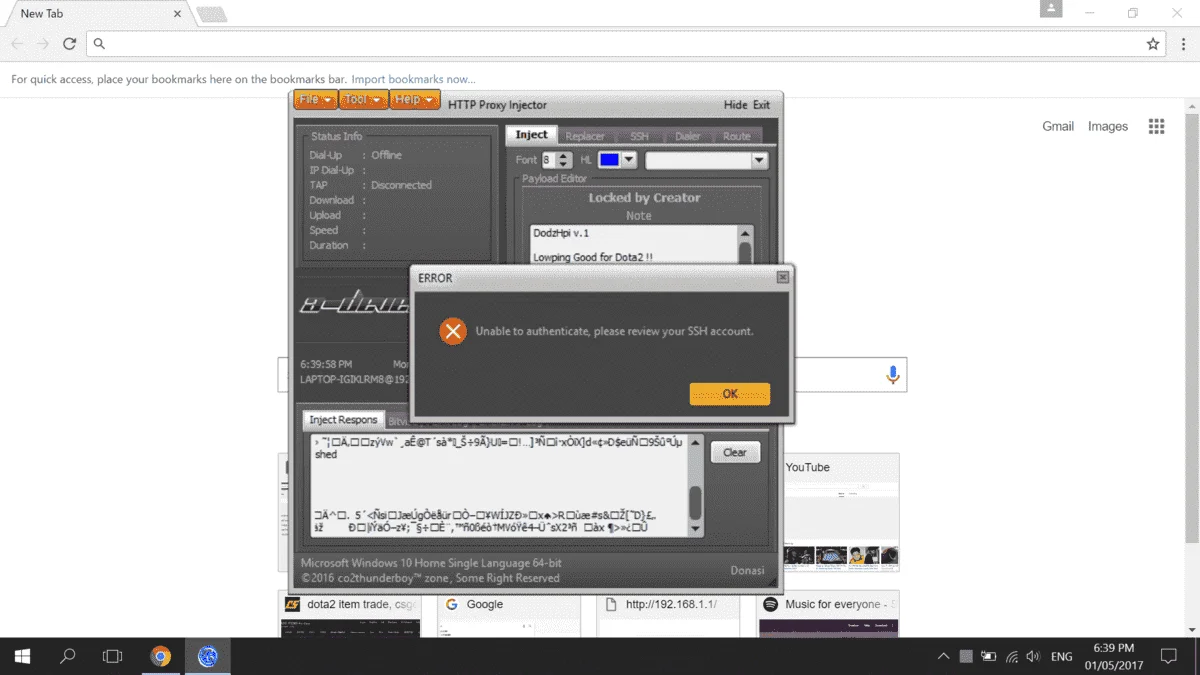Open the http://192.168.1.1/ shortcut tile
Screen dimensions: 1200x675
669,616
